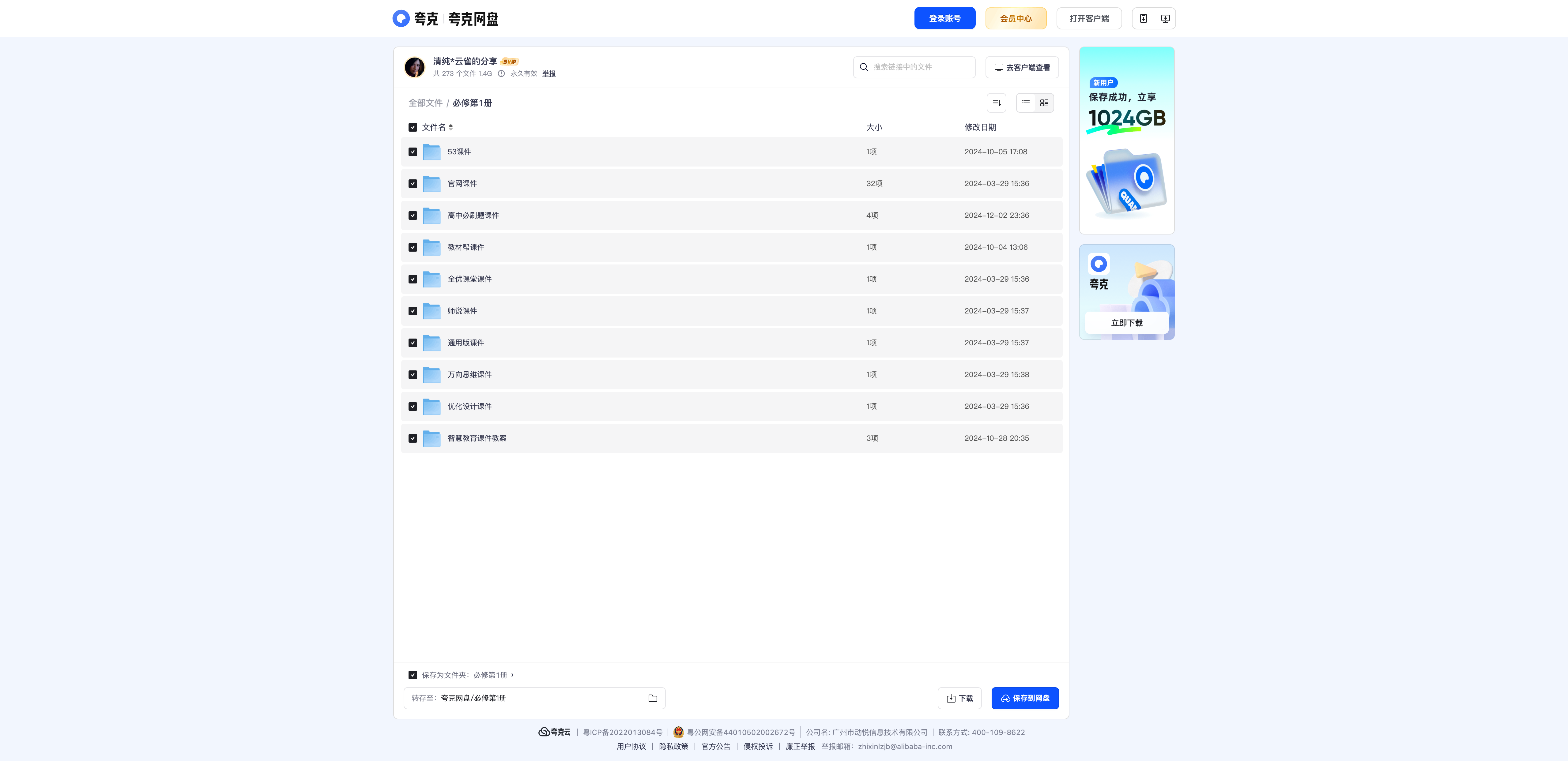The width and height of the screenshot is (1568, 761).
Task: Open the 1024GB new user promo banner
Action: coord(1127,141)
